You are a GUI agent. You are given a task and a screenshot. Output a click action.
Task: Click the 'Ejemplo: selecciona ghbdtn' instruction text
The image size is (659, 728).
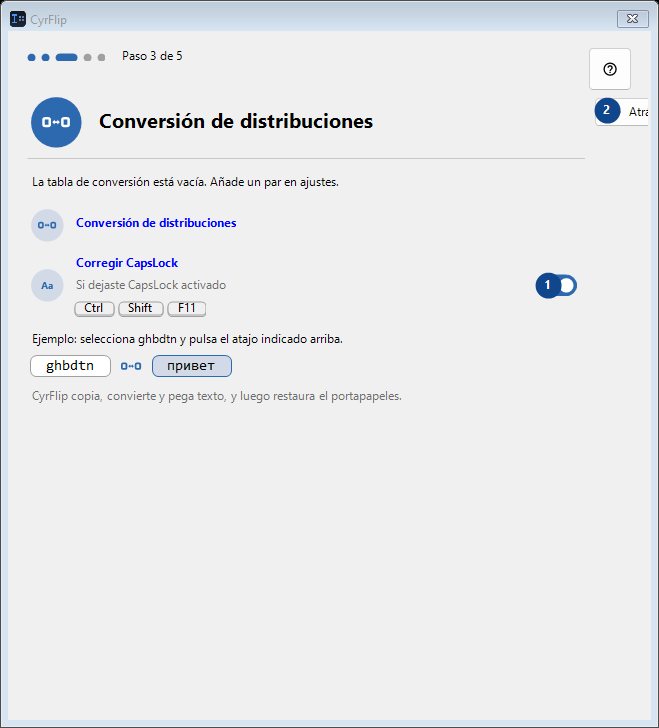[187, 339]
